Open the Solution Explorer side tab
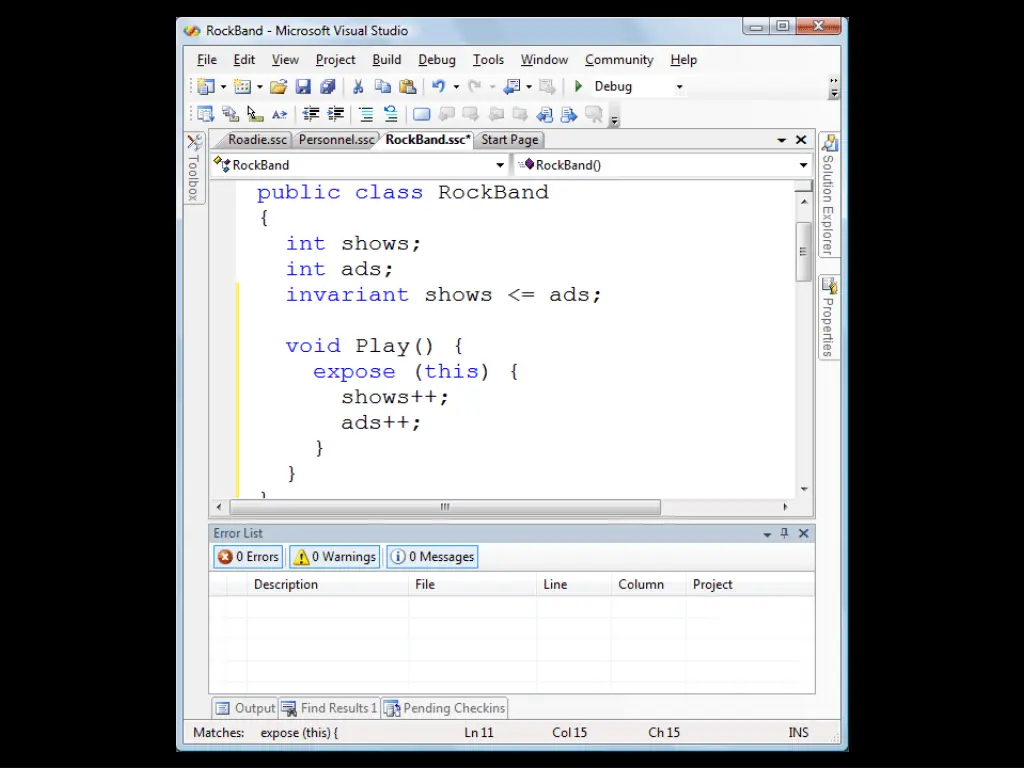Screen dimensions: 1024x768 [x=829, y=195]
